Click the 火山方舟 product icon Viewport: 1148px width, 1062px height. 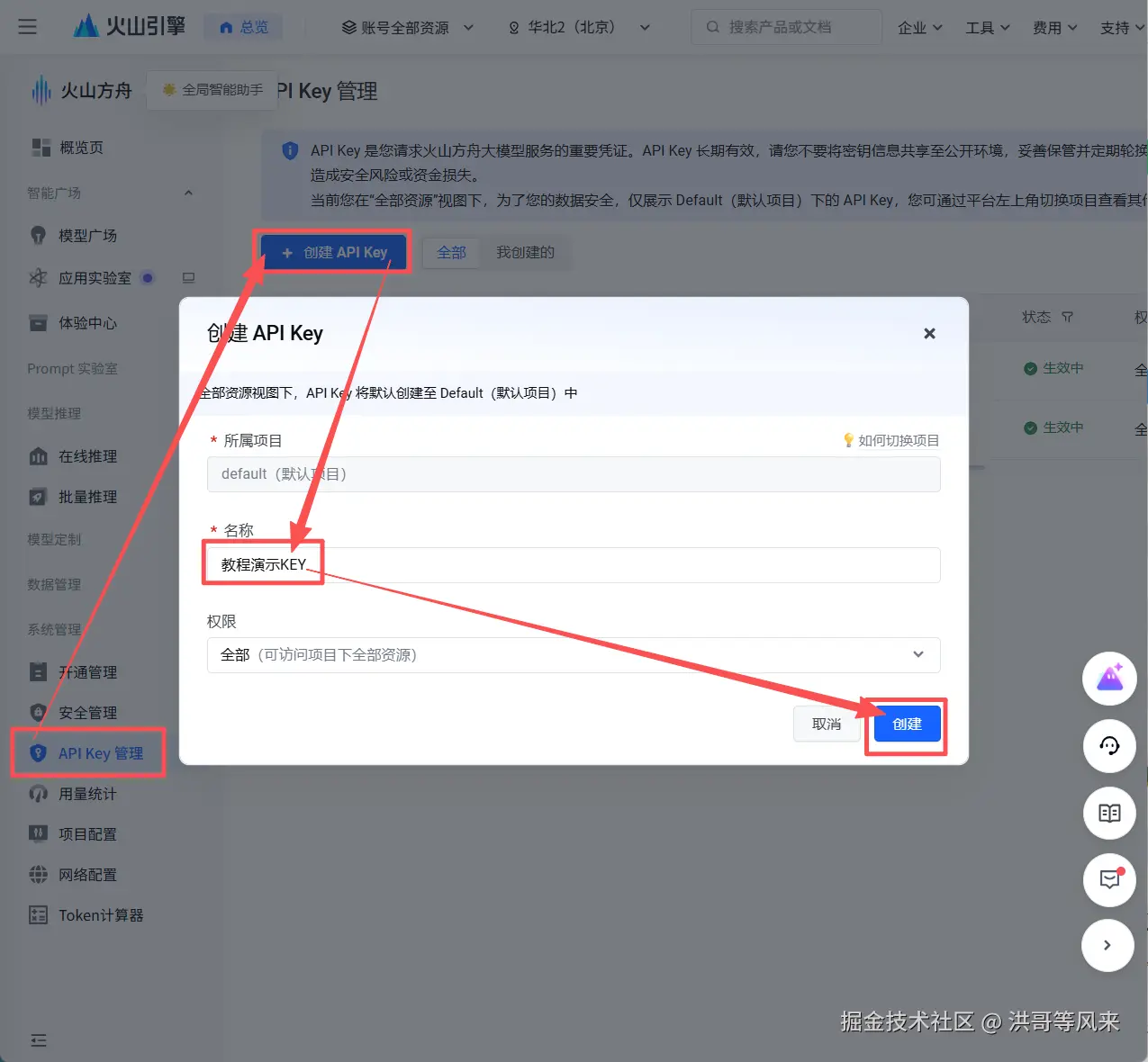click(x=41, y=90)
